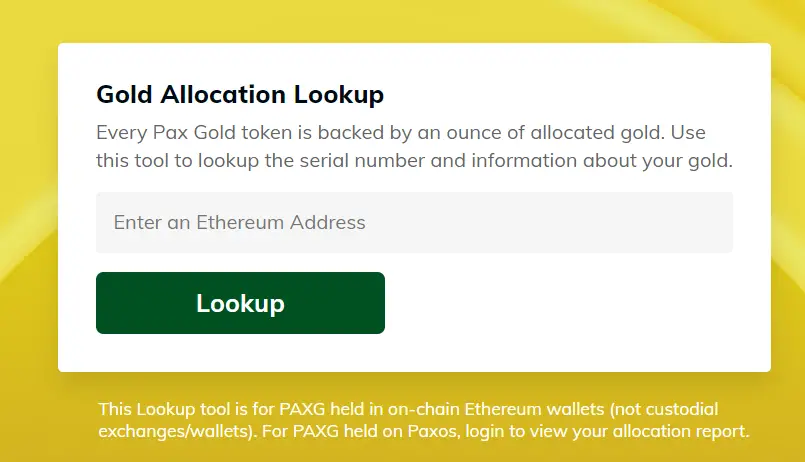Image resolution: width=805 pixels, height=462 pixels.
Task: Click the green Lookup button
Action: (240, 303)
